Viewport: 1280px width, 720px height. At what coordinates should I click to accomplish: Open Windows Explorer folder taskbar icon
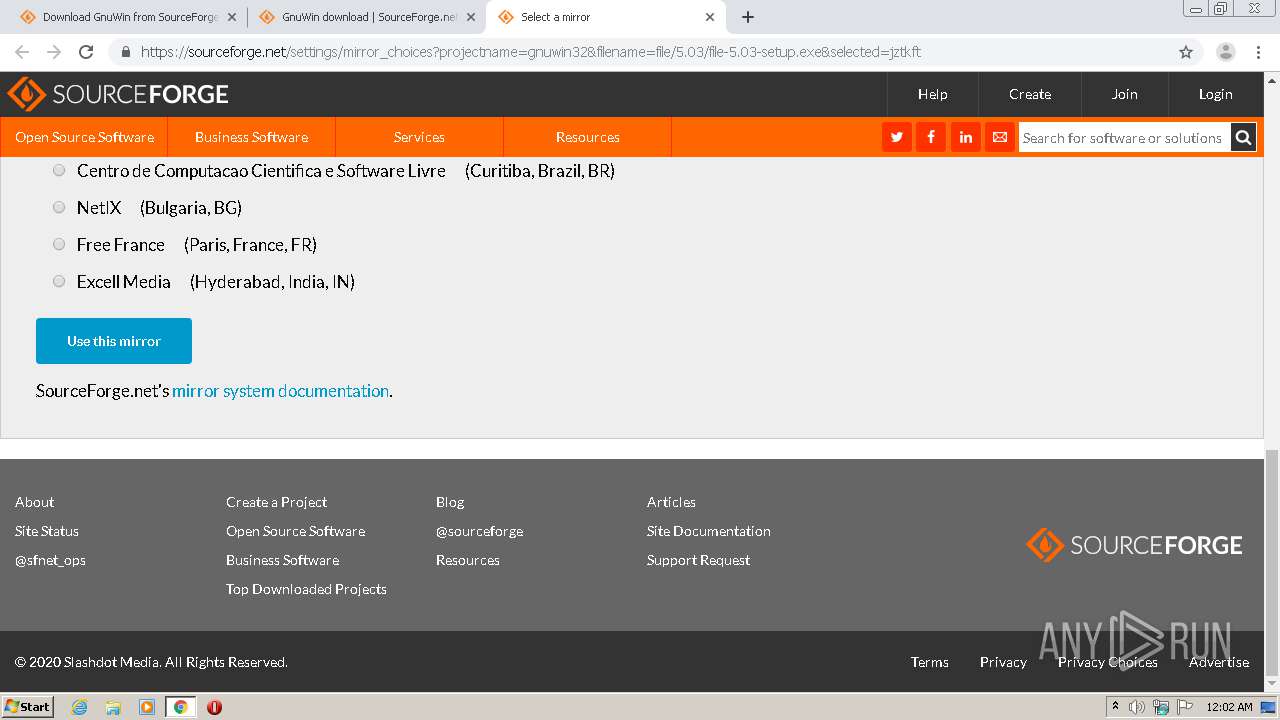113,707
